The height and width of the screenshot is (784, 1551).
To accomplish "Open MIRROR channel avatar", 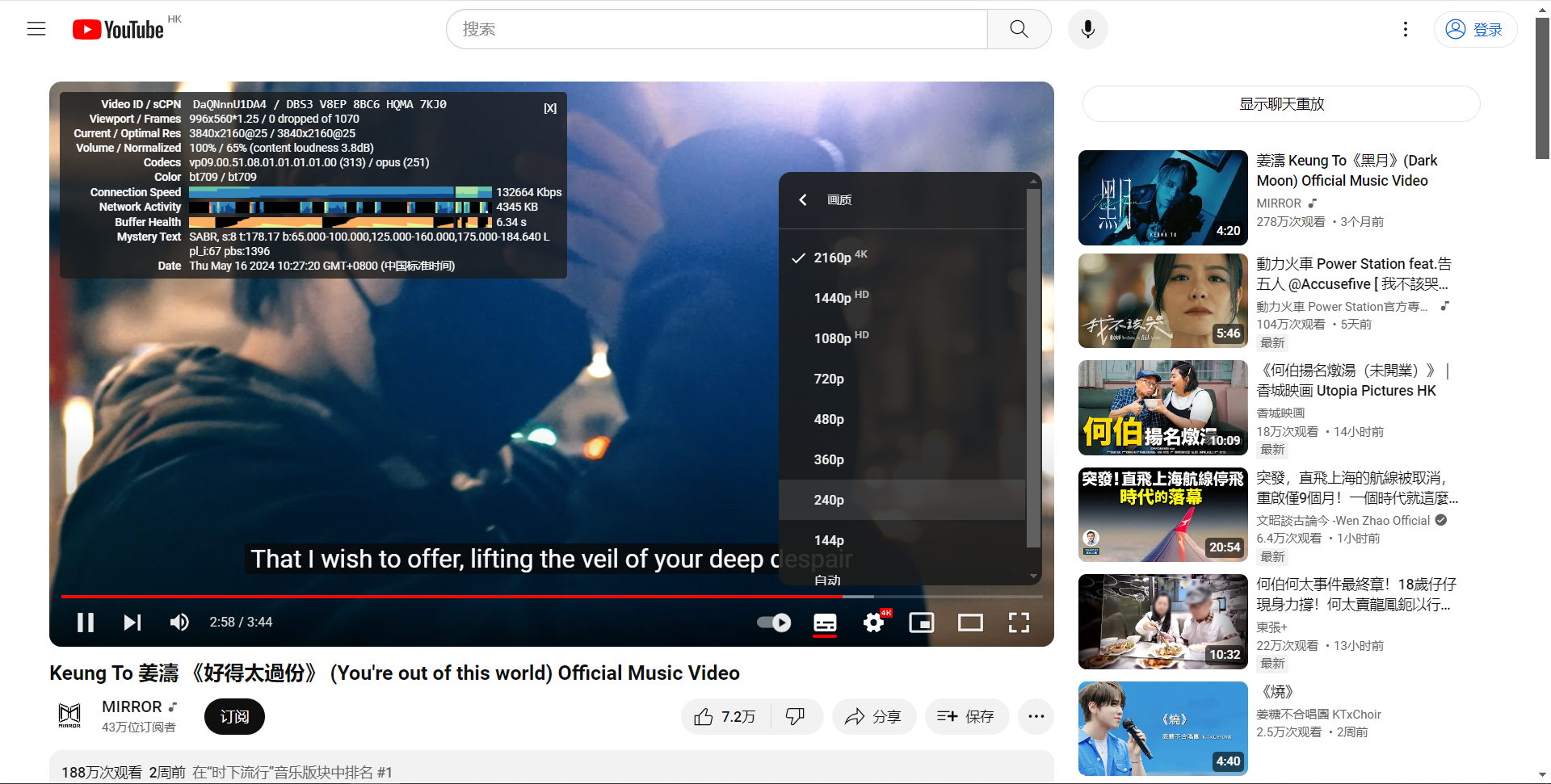I will [69, 716].
